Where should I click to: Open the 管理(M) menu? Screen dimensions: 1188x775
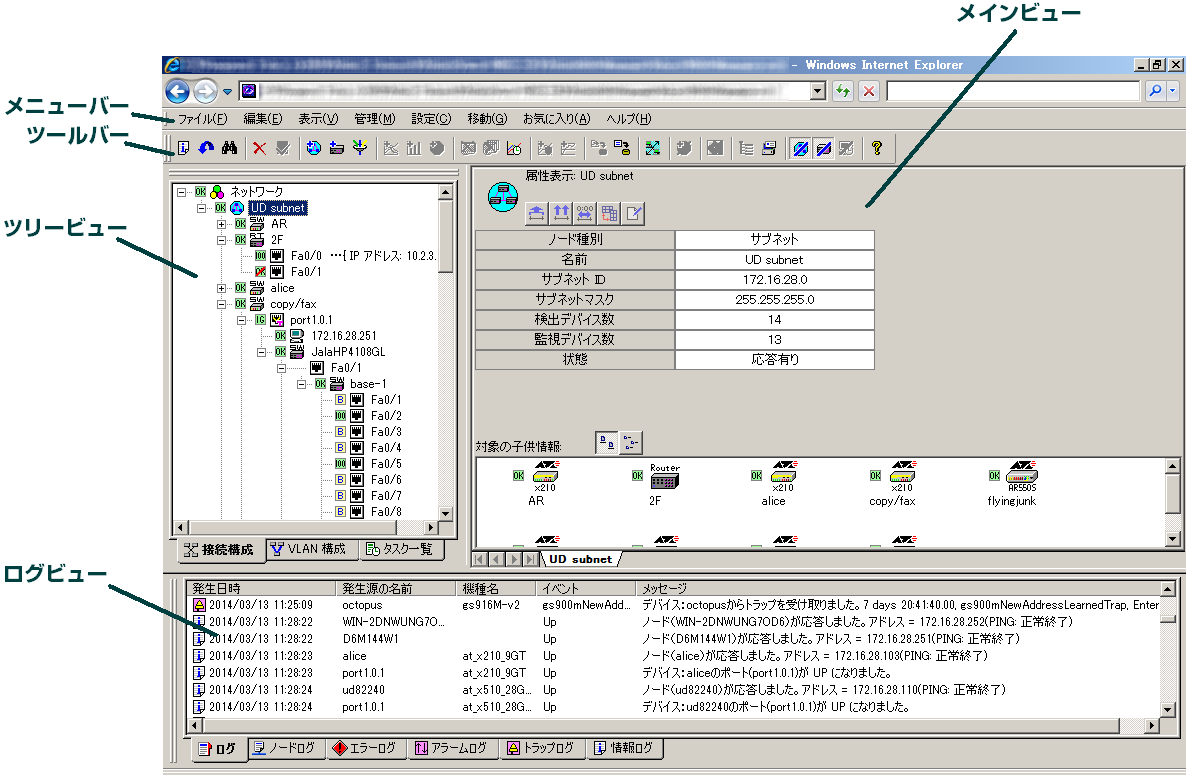[x=374, y=119]
